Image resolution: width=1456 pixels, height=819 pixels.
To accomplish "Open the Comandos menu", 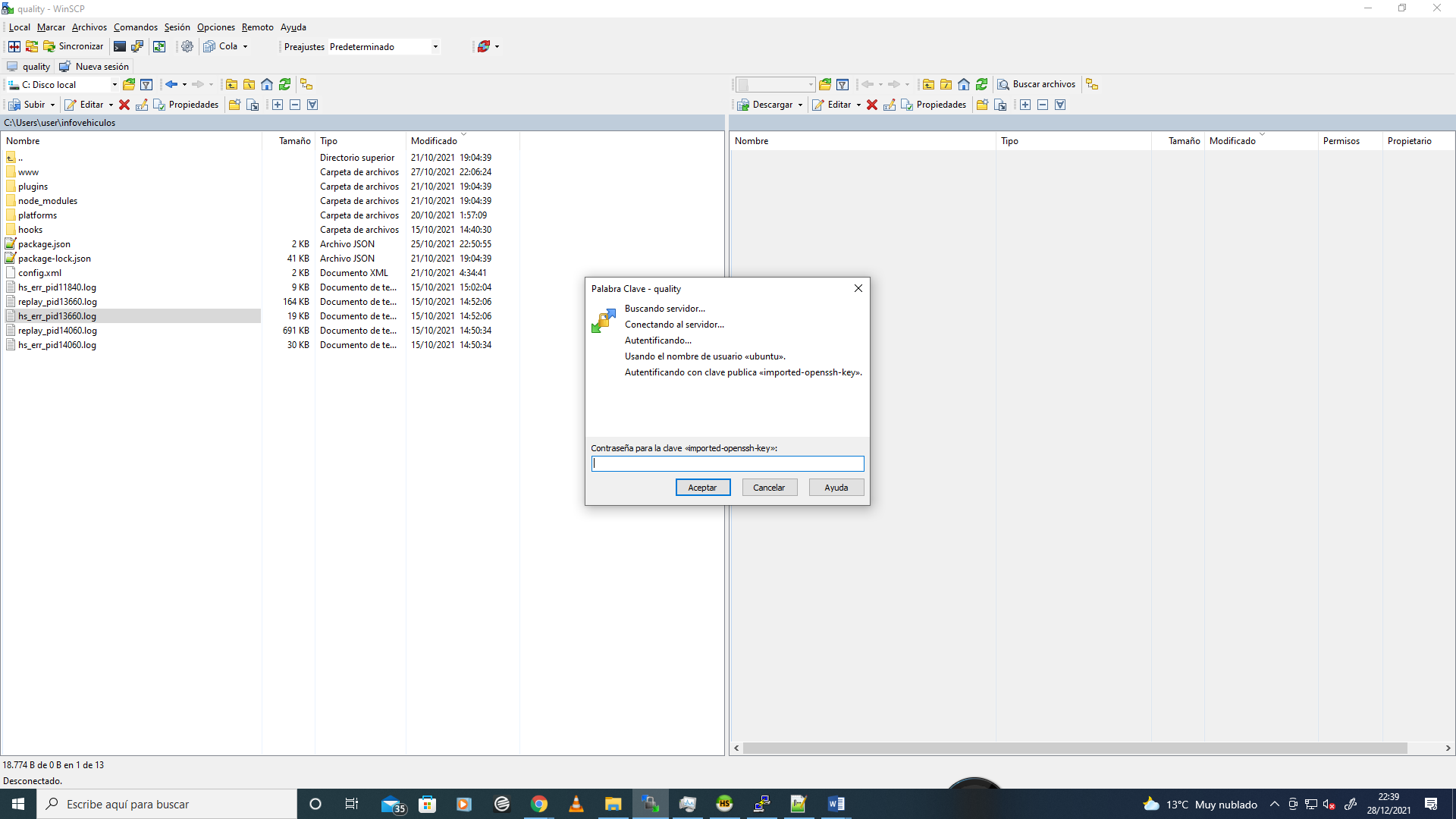I will pyautogui.click(x=135, y=27).
